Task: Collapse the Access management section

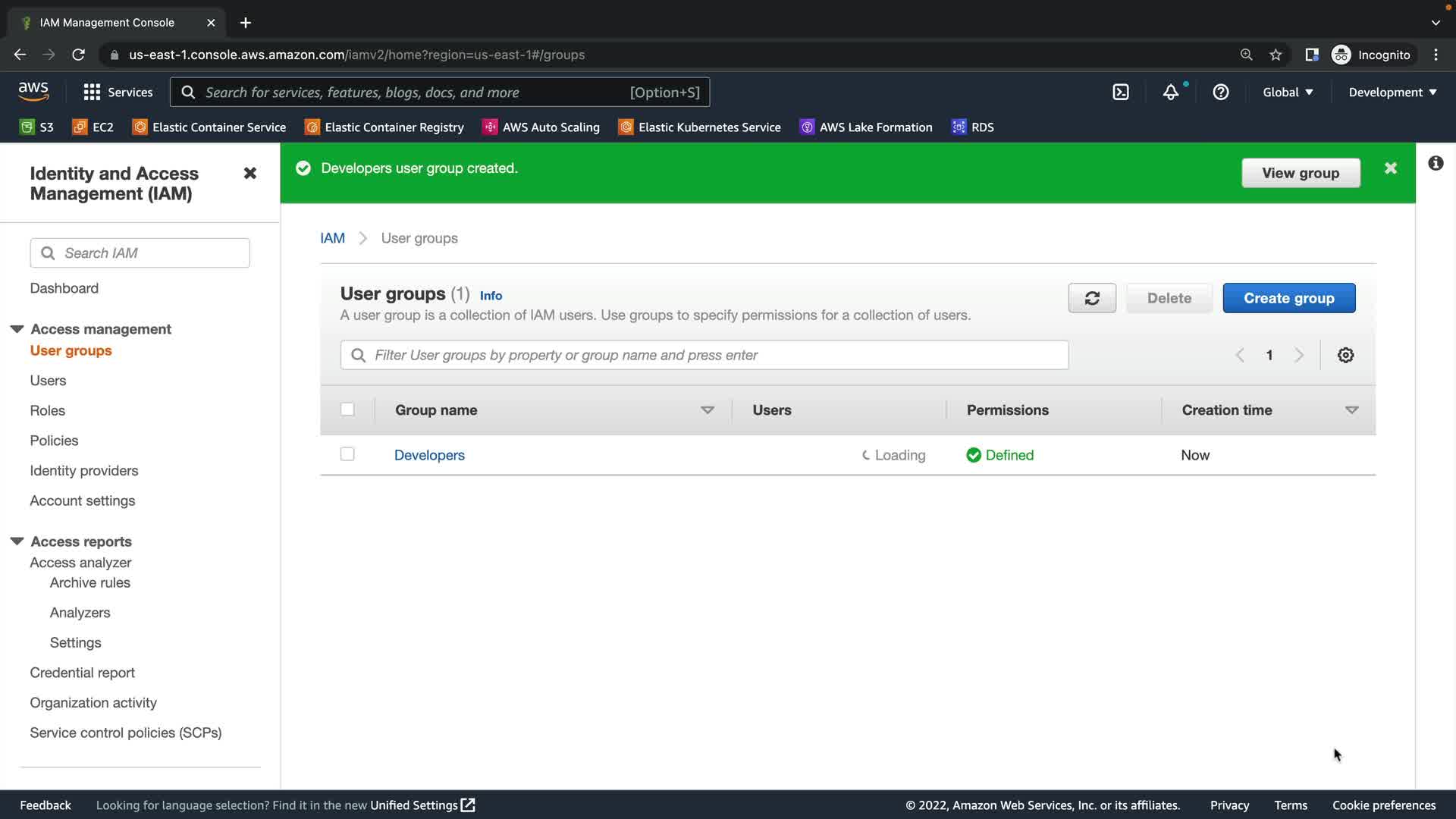Action: click(17, 328)
